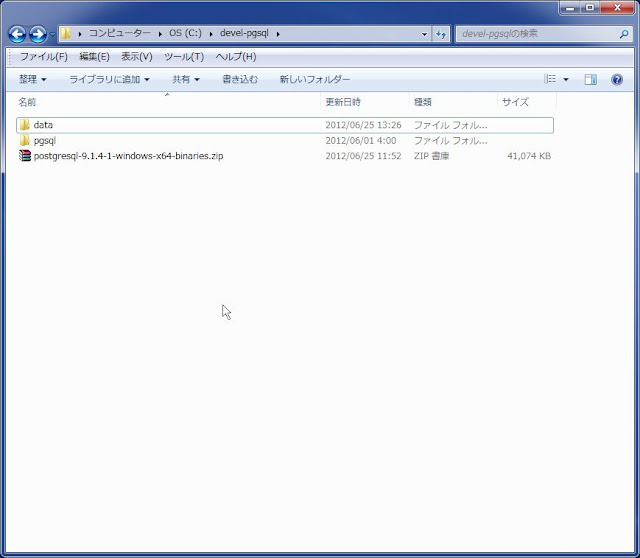Open the 共有 dropdown
This screenshot has height=558, width=640.
(186, 79)
